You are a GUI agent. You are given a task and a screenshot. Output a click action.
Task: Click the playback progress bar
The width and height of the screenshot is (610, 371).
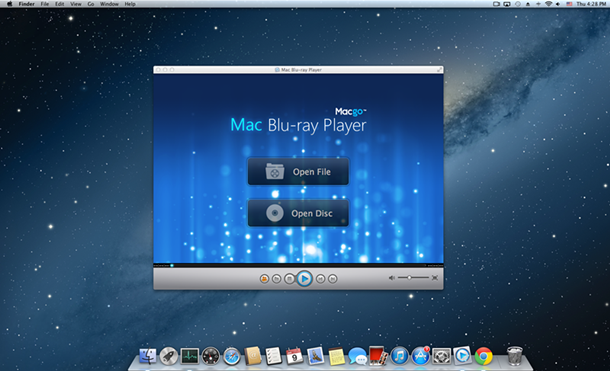(x=298, y=265)
